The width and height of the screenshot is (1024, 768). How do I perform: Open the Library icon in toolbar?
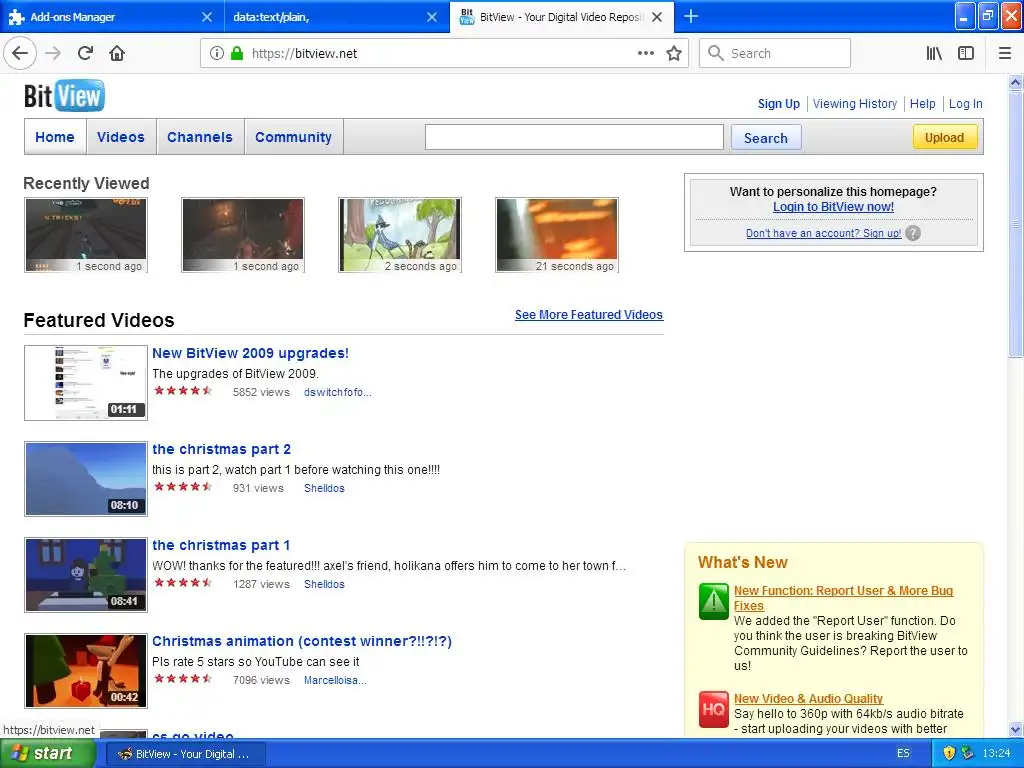pos(934,53)
